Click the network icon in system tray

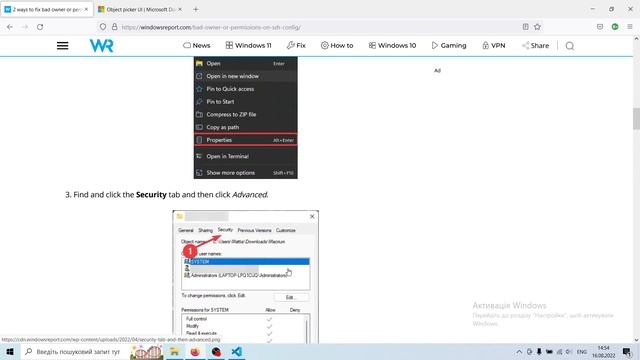(559, 352)
